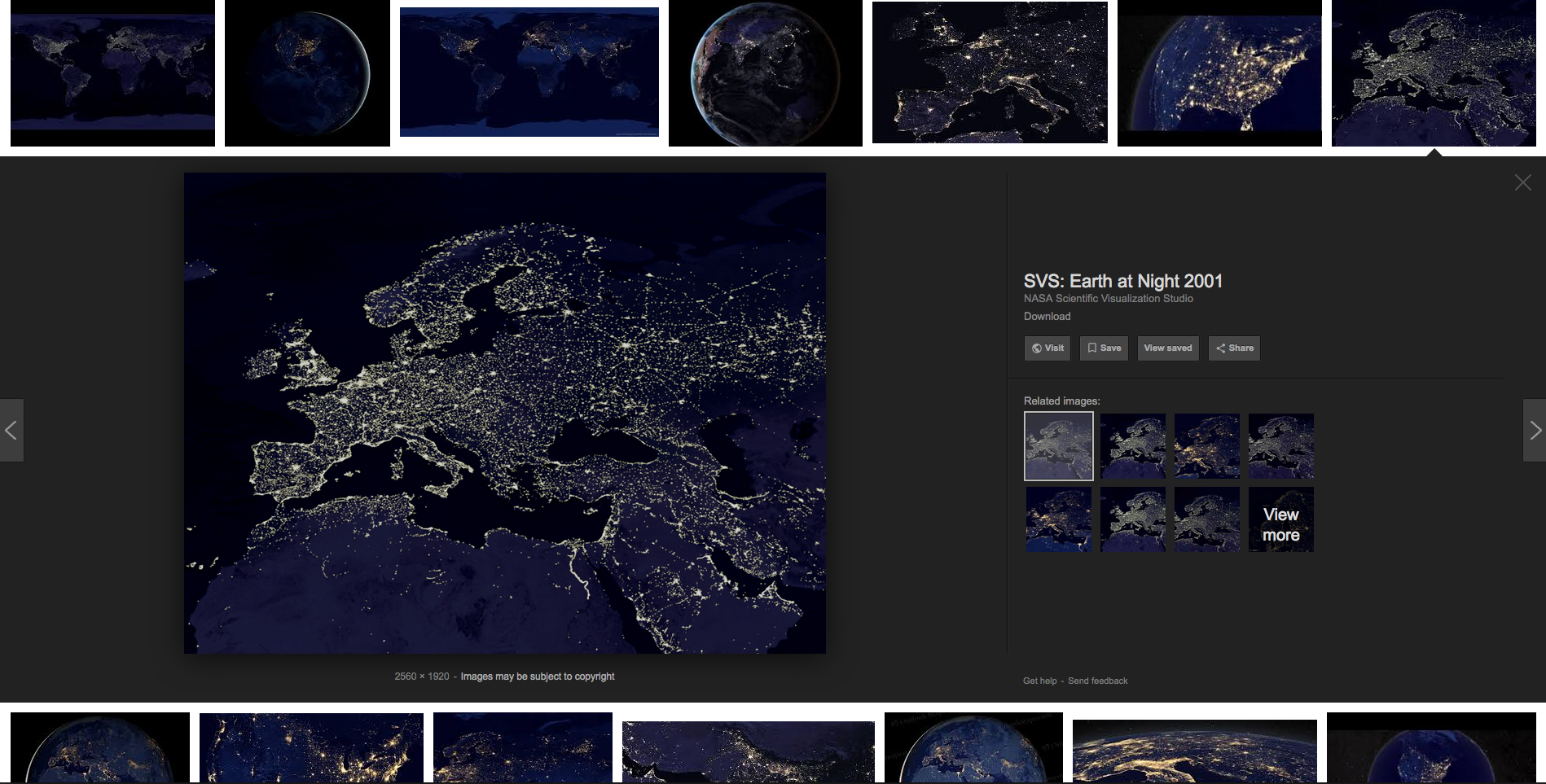Viewport: 1546px width, 784px height.
Task: Open the first related image in bottom row
Action: click(1059, 519)
